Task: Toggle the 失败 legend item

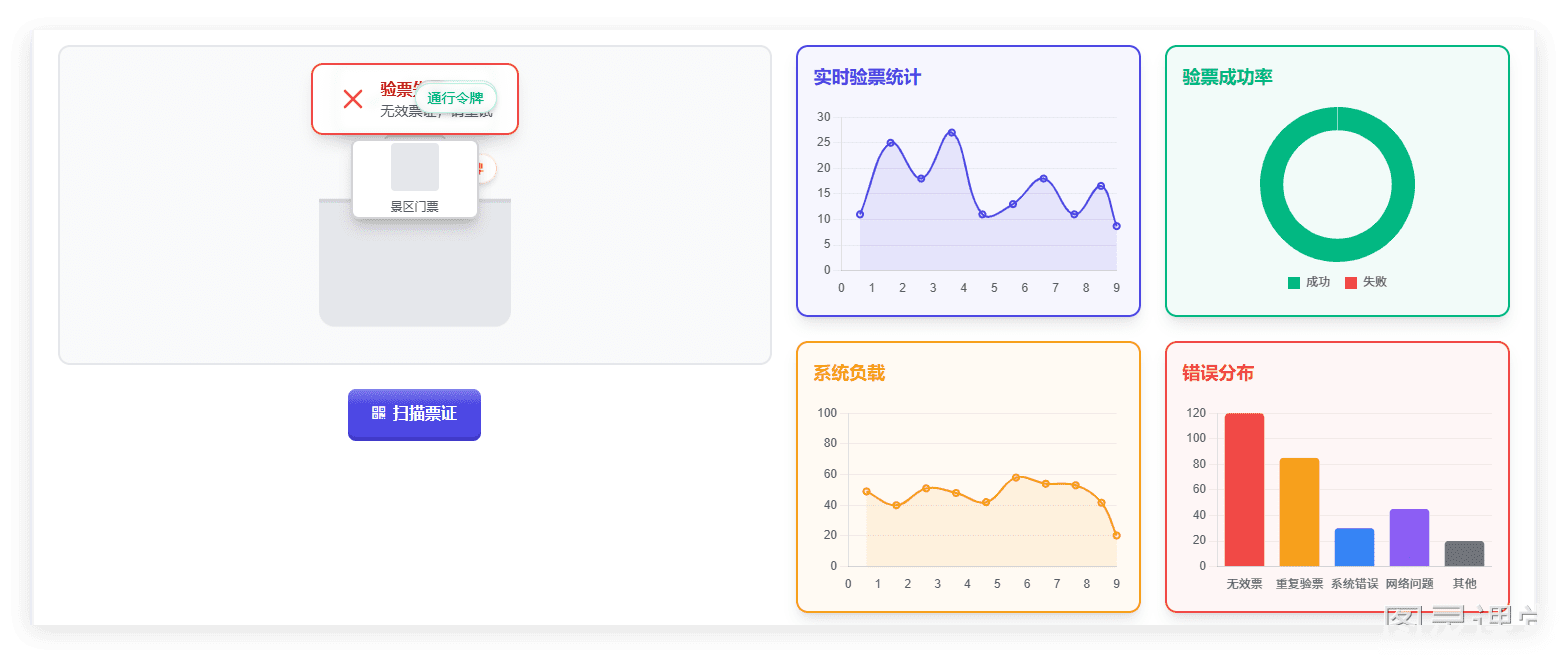Action: [x=1366, y=282]
